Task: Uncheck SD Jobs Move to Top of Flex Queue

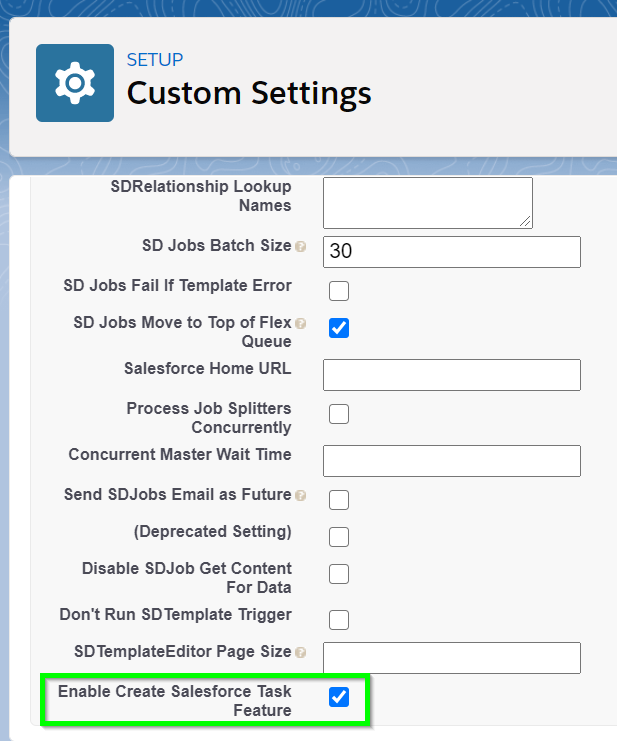Action: coord(339,327)
